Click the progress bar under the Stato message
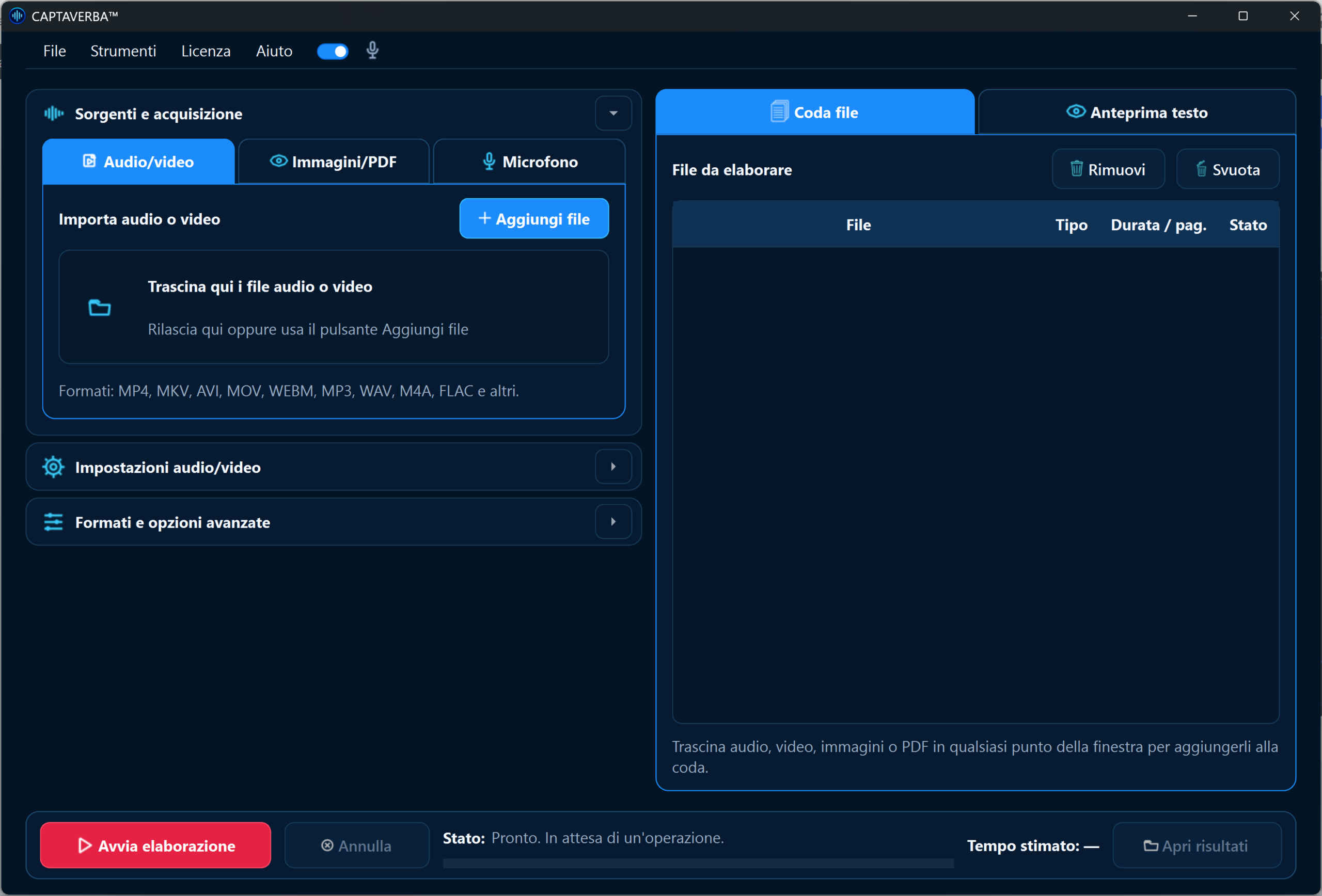The height and width of the screenshot is (896, 1322). point(699,863)
